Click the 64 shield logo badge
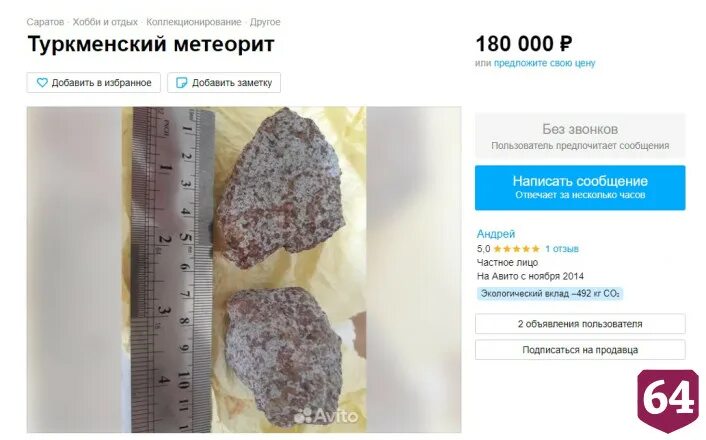The width and height of the screenshot is (706, 440). (x=668, y=400)
